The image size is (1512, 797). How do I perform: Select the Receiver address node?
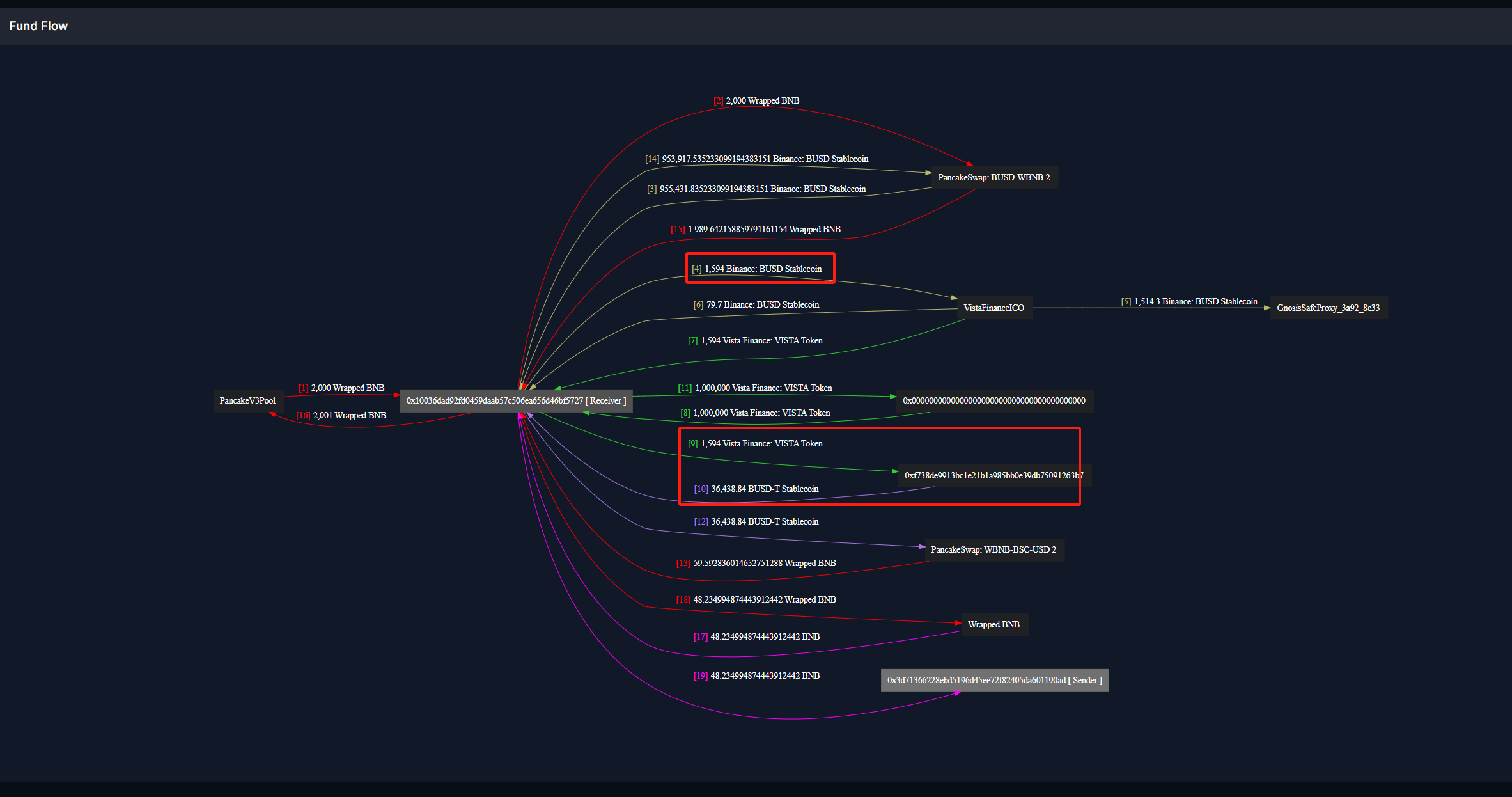pyautogui.click(x=516, y=401)
